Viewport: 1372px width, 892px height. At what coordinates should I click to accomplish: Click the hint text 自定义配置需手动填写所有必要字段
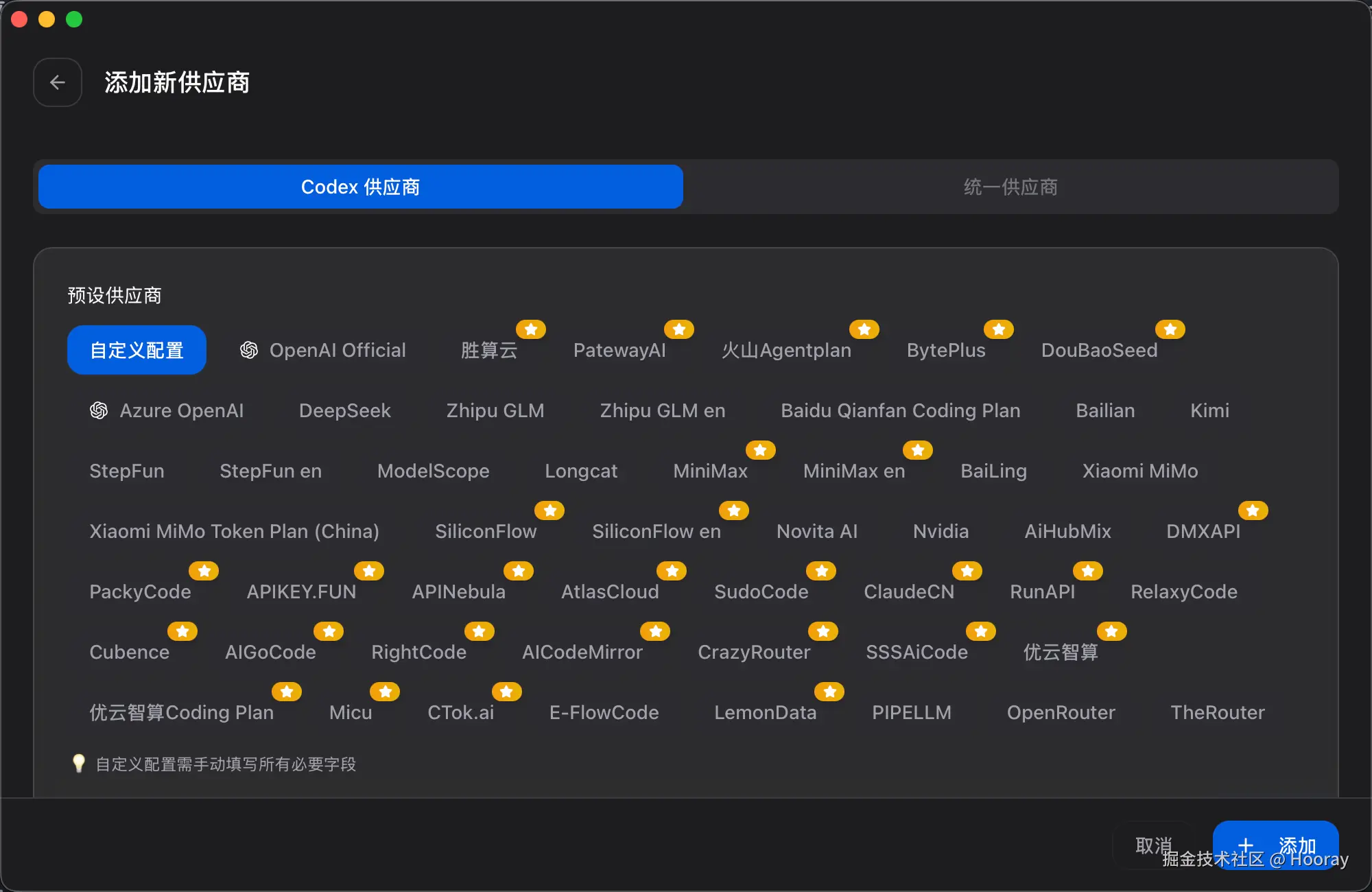point(226,764)
